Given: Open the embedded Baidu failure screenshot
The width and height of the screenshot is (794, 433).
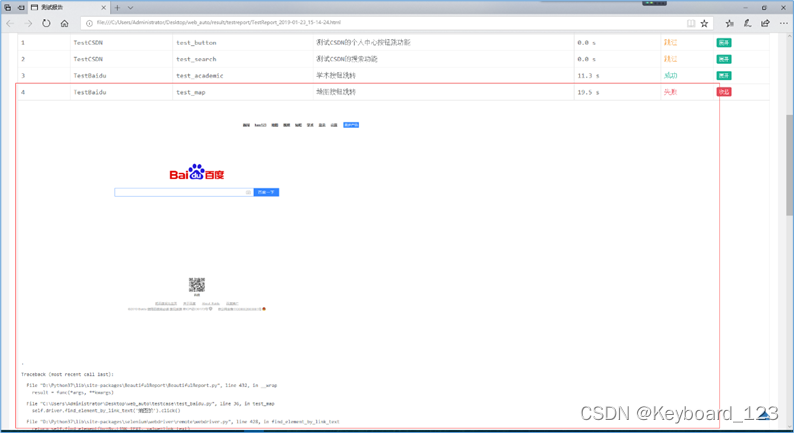Looking at the screenshot, I should pos(196,218).
